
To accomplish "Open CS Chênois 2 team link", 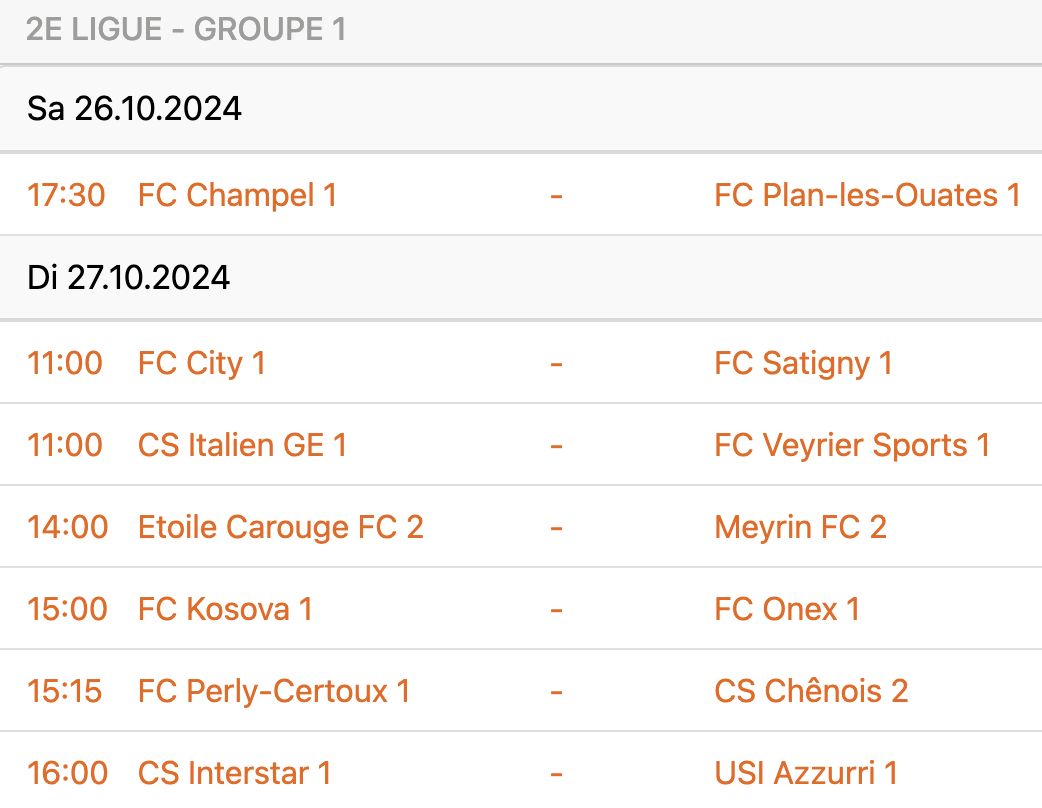I will click(x=811, y=691).
